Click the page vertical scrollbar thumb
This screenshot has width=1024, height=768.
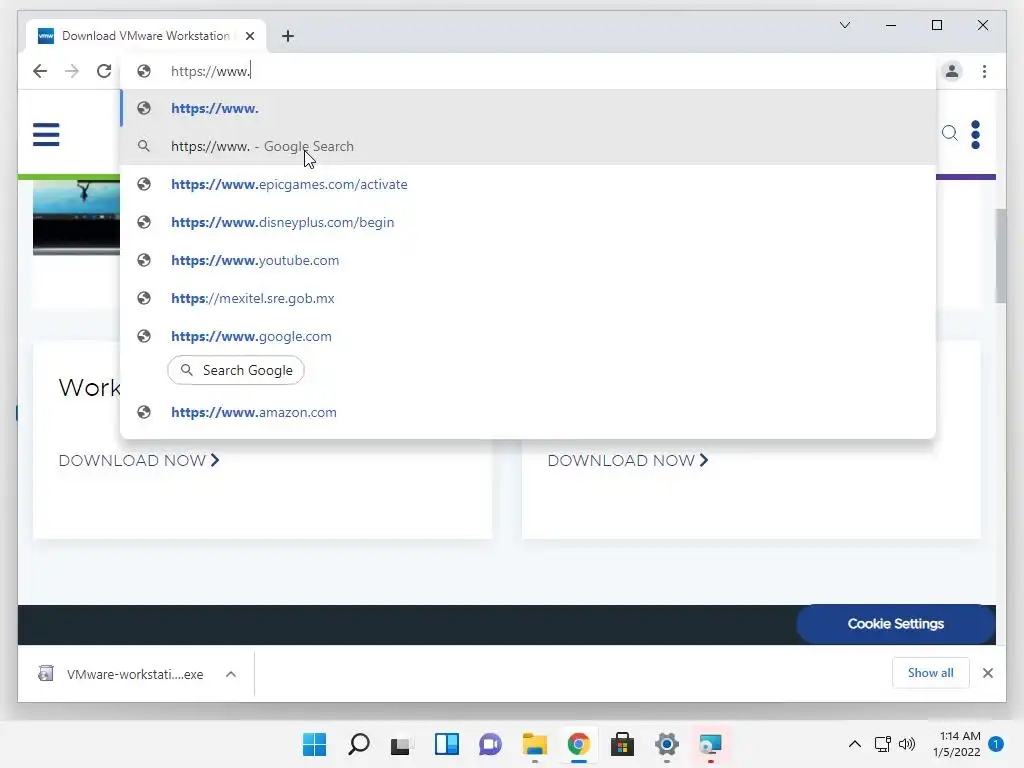click(x=1000, y=256)
